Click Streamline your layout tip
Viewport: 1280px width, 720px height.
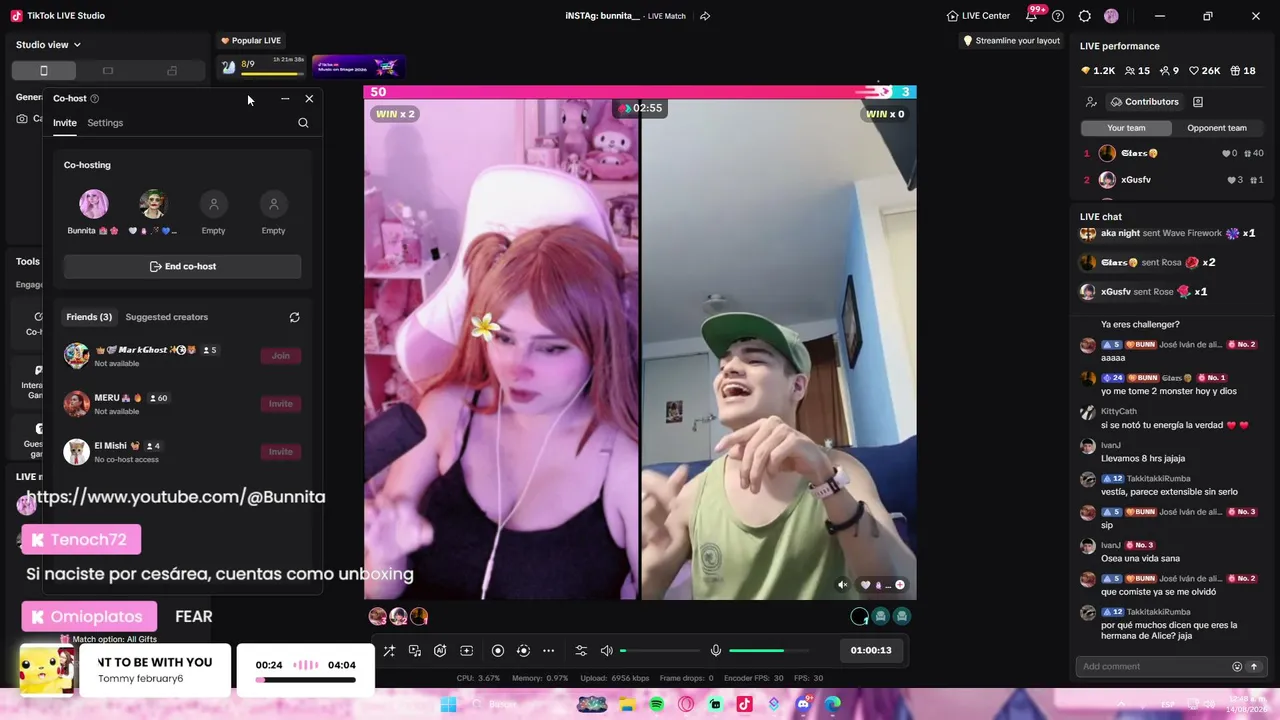tap(1011, 41)
